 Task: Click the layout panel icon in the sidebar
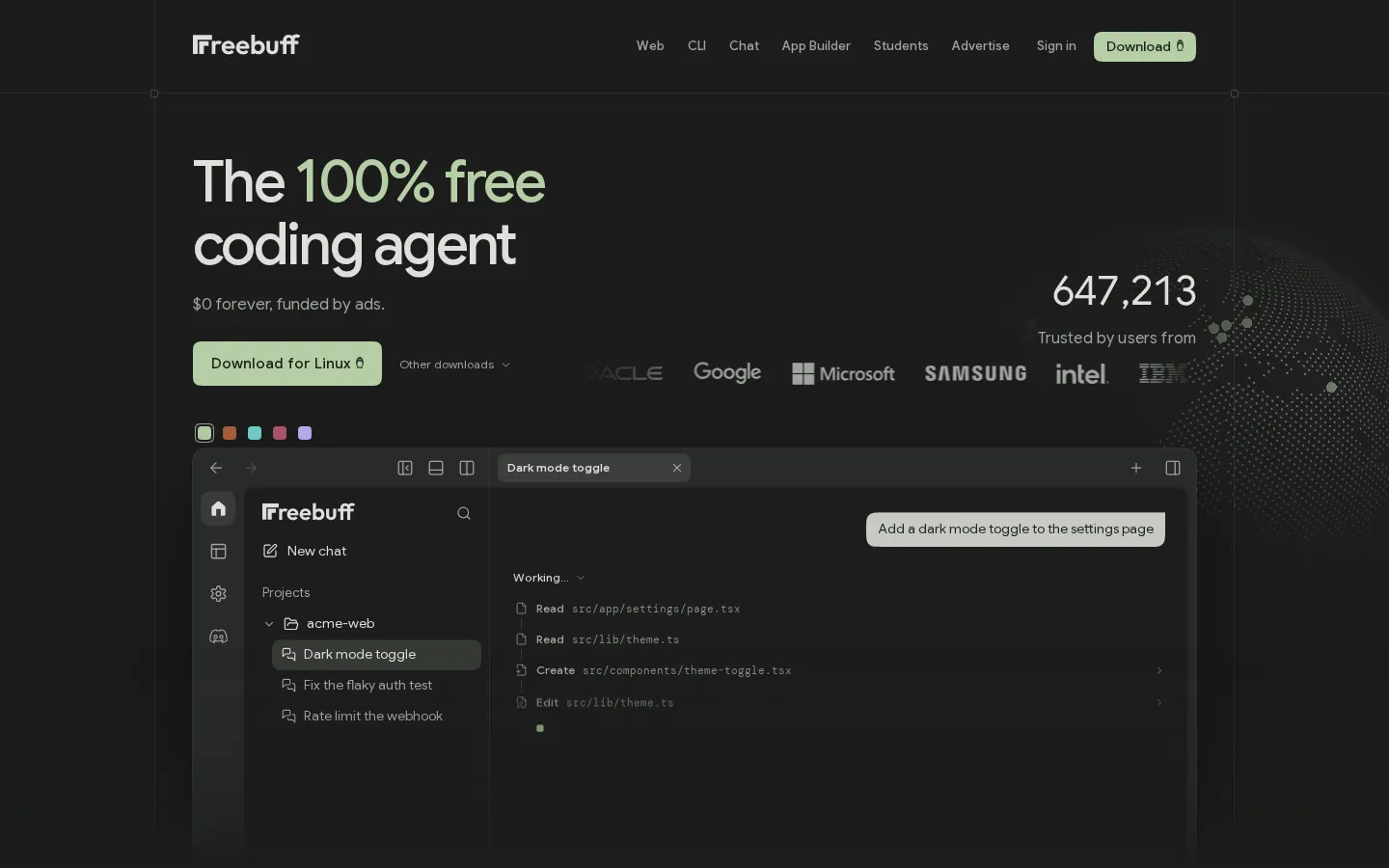click(218, 551)
